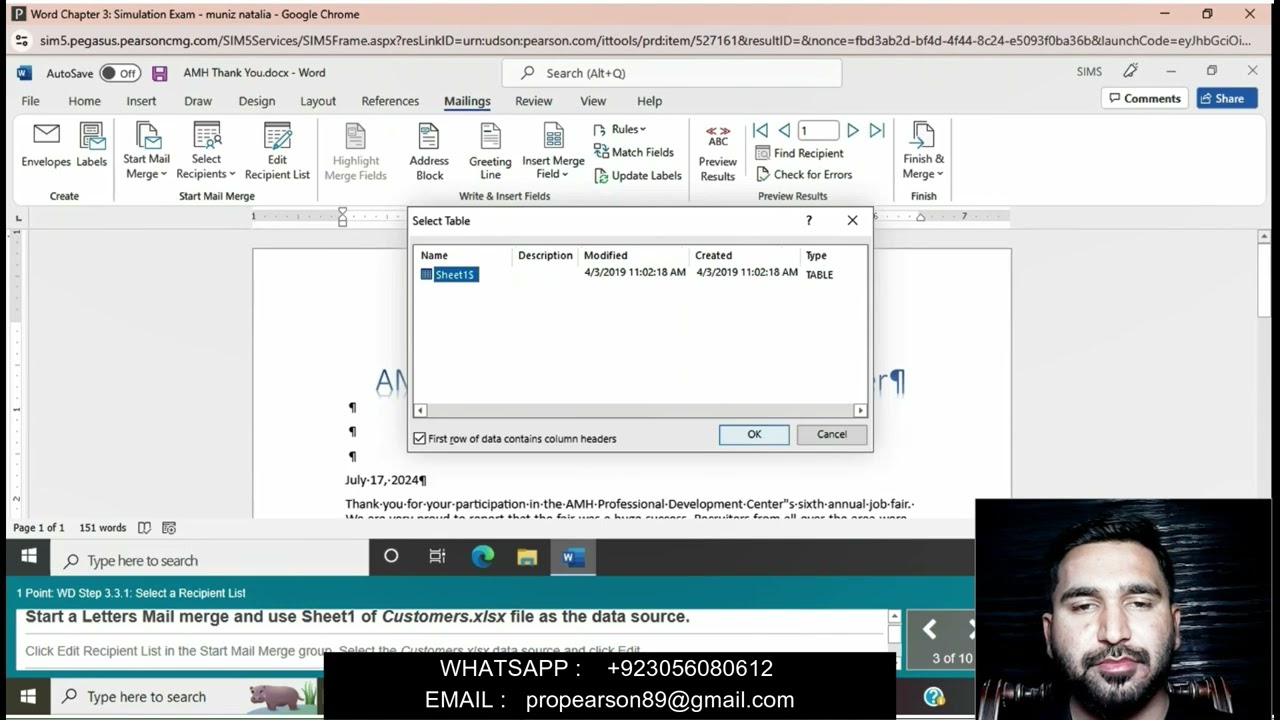Click the Cortana circle icon on taskbar
Image resolution: width=1280 pixels, height=720 pixels.
(x=391, y=556)
